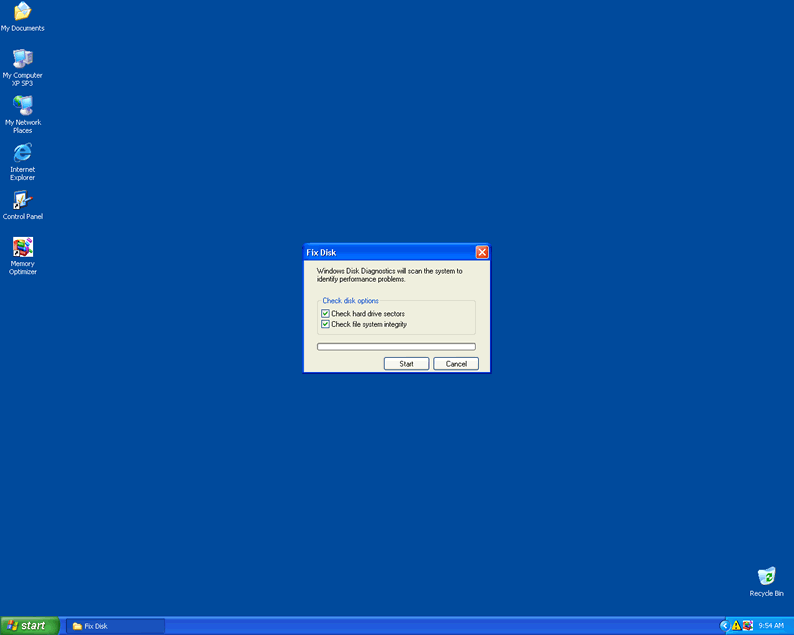Viewport: 794px width, 635px height.
Task: Click the empty scan progress bar
Action: (396, 347)
